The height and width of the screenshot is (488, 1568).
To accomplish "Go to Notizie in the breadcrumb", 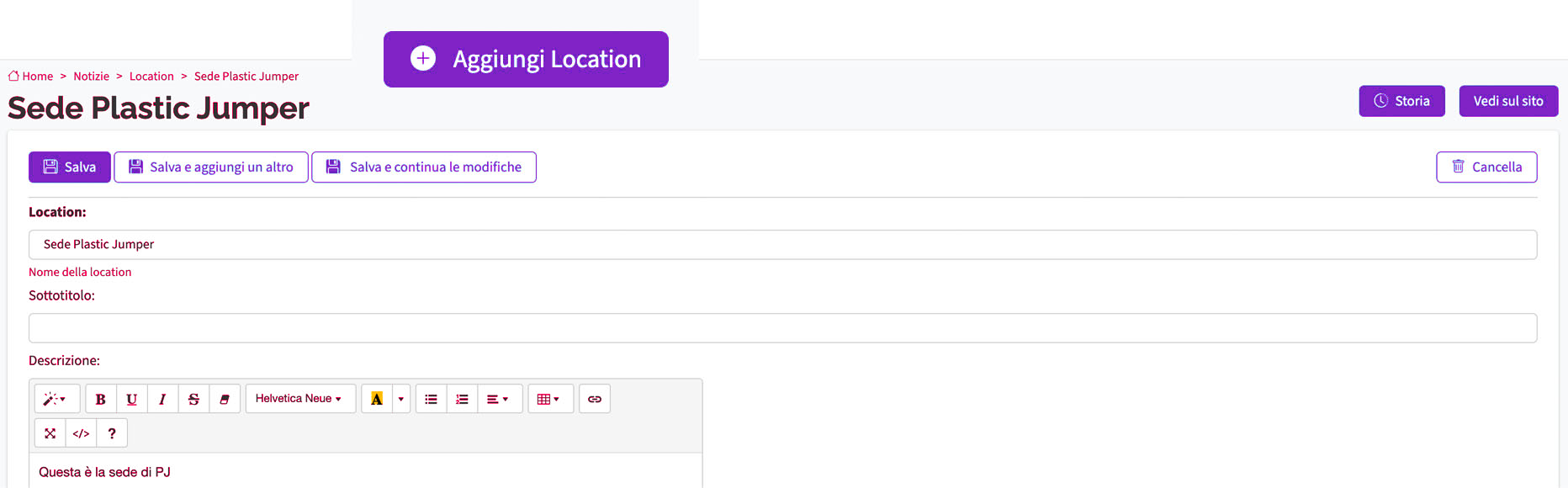I will 91,76.
